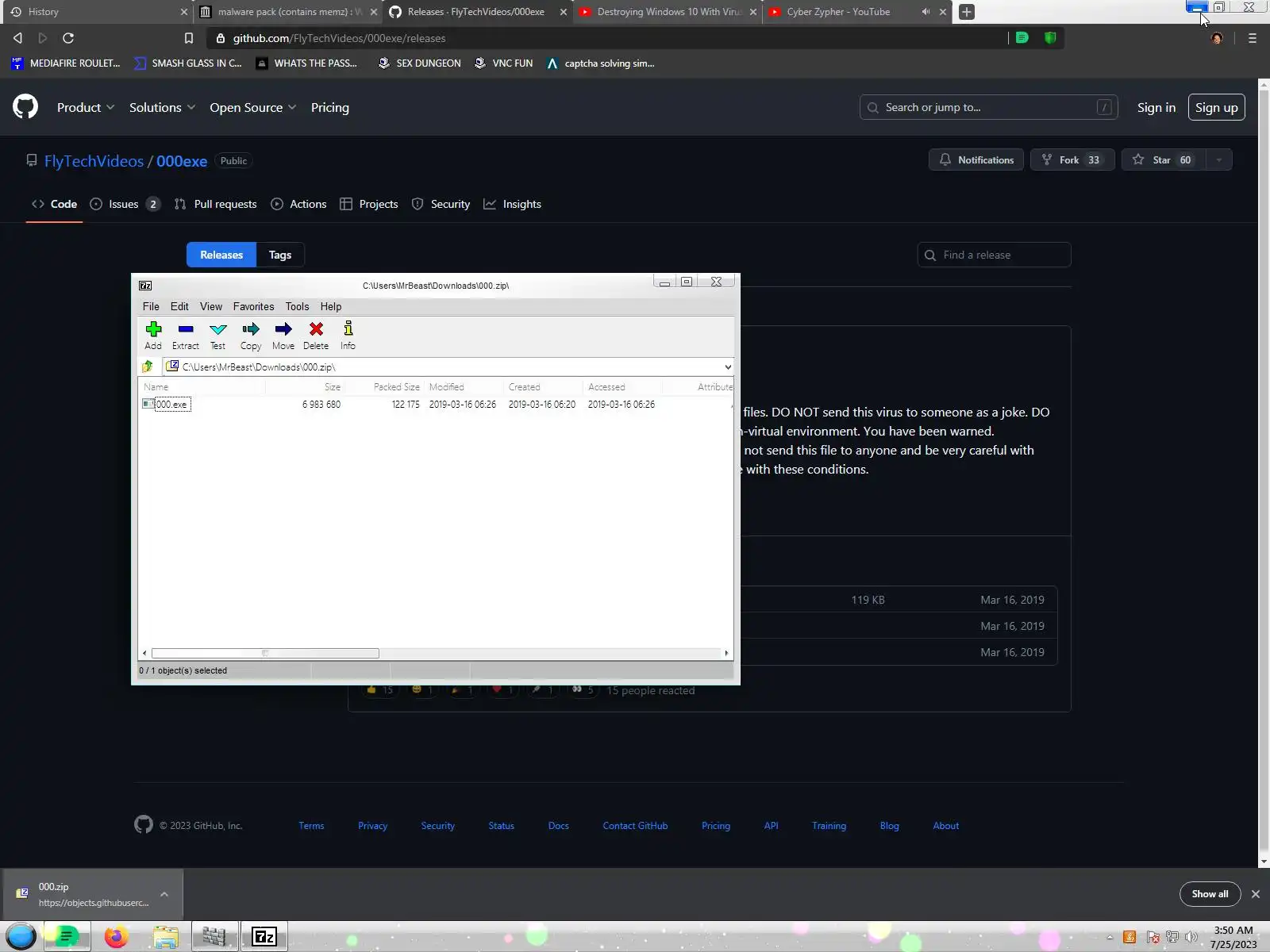The image size is (1270, 952).
Task: Click the Notifications bell button
Action: pyautogui.click(x=976, y=159)
